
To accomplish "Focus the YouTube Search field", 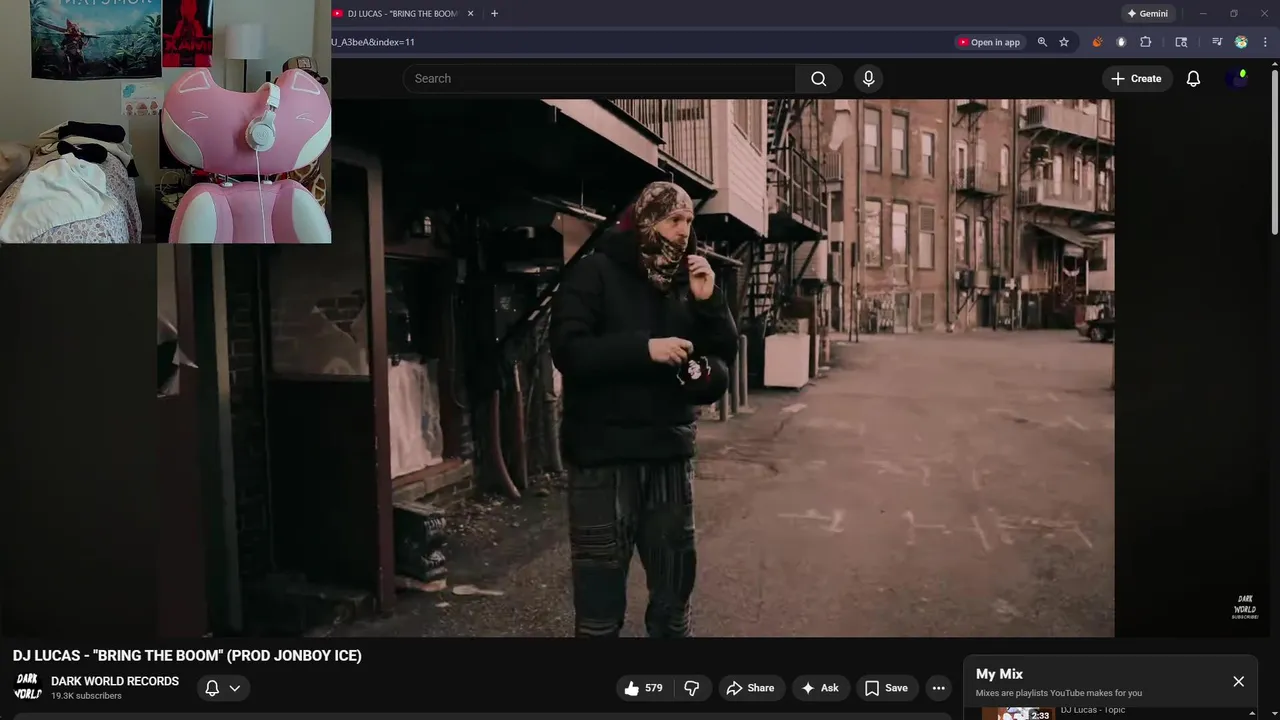I will 600,79.
